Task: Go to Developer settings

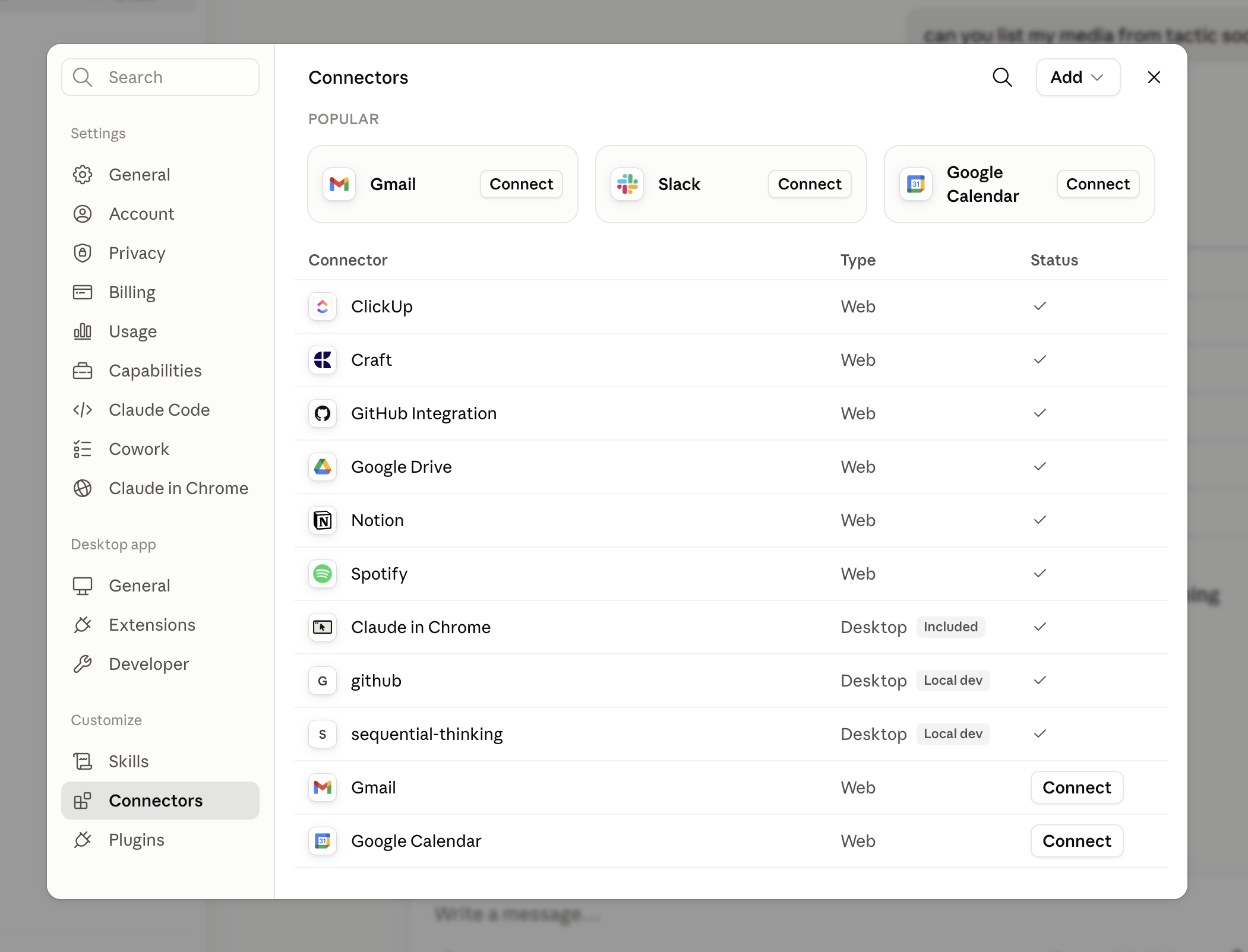Action: point(160,664)
